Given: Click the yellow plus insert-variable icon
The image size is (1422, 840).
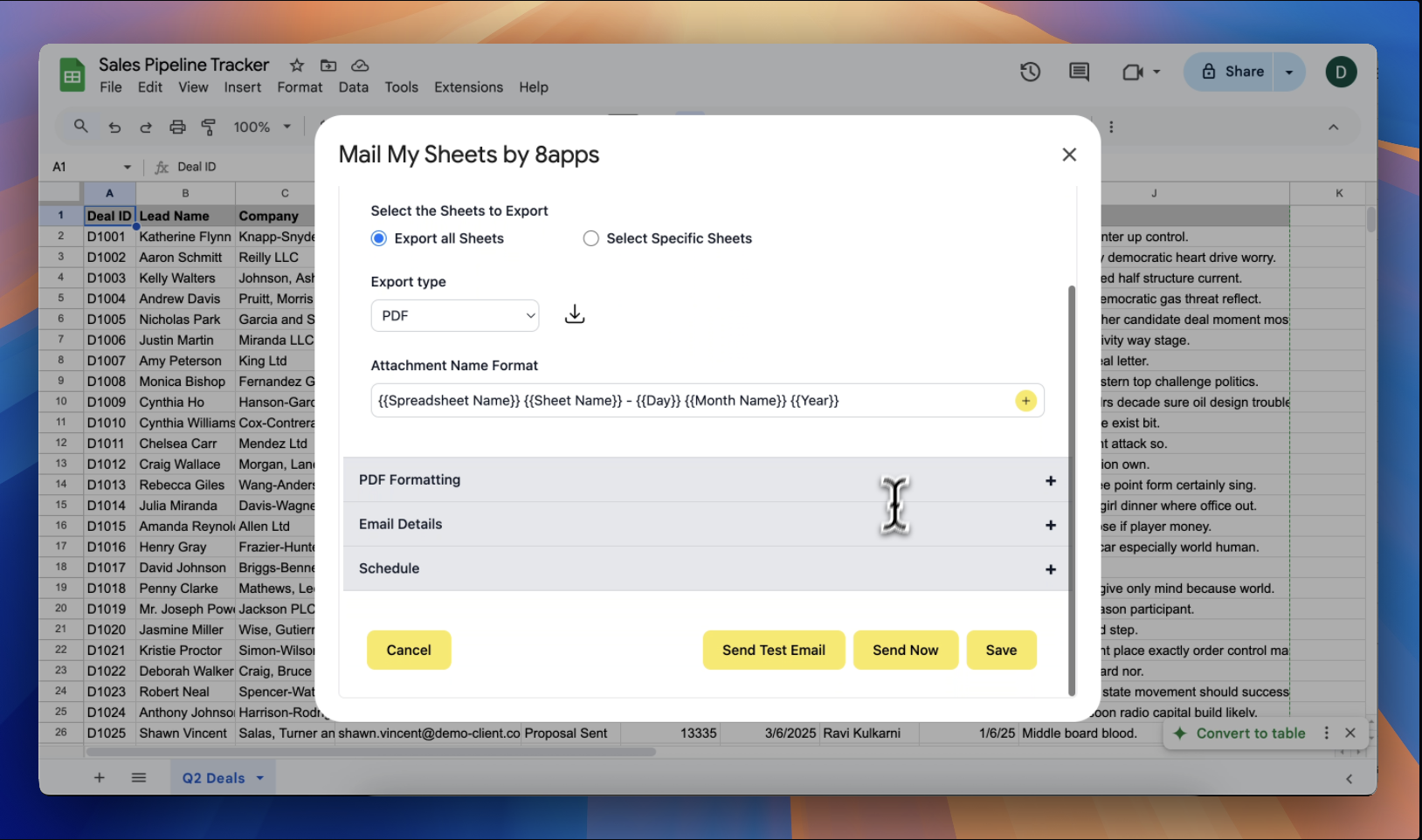Looking at the screenshot, I should point(1025,401).
